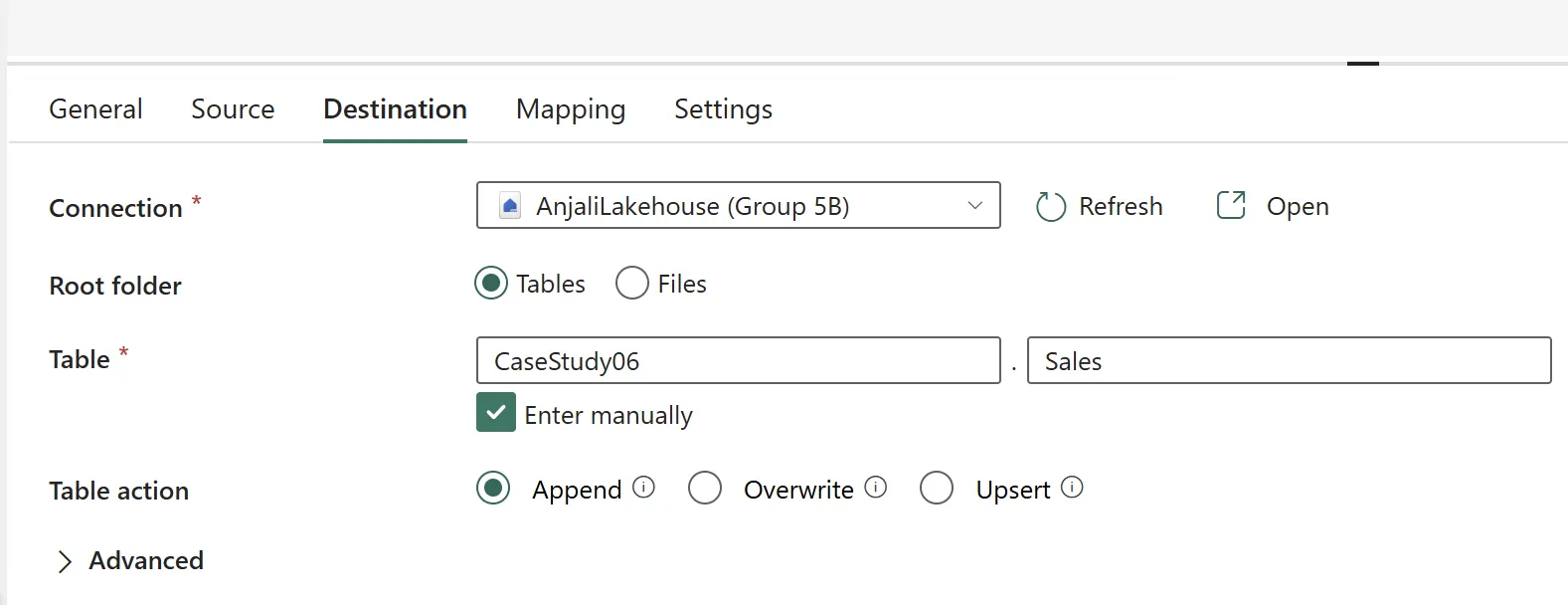Click the CaseStudy06 schema input field
Image resolution: width=1568 pixels, height=605 pixels.
[739, 360]
